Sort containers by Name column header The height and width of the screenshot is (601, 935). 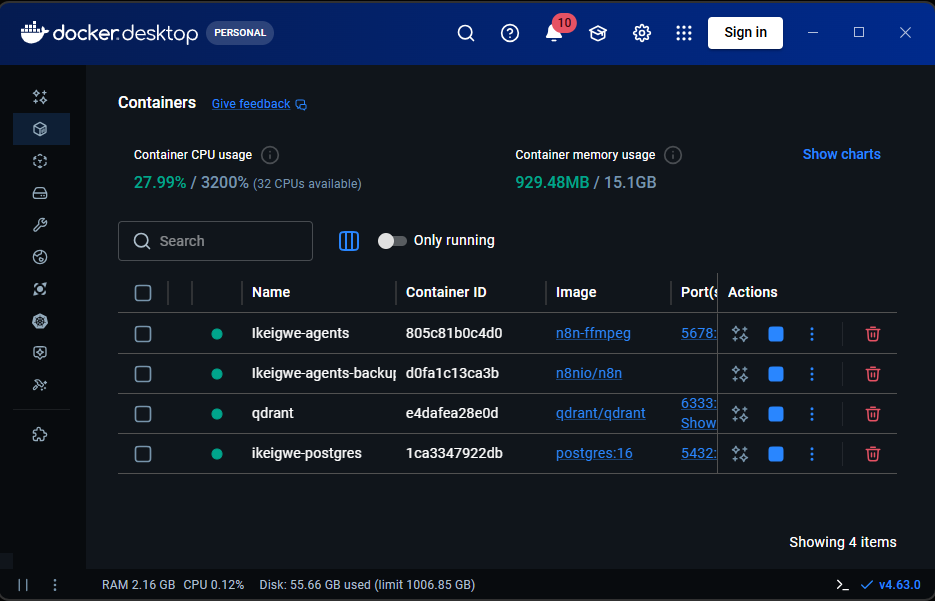(271, 293)
